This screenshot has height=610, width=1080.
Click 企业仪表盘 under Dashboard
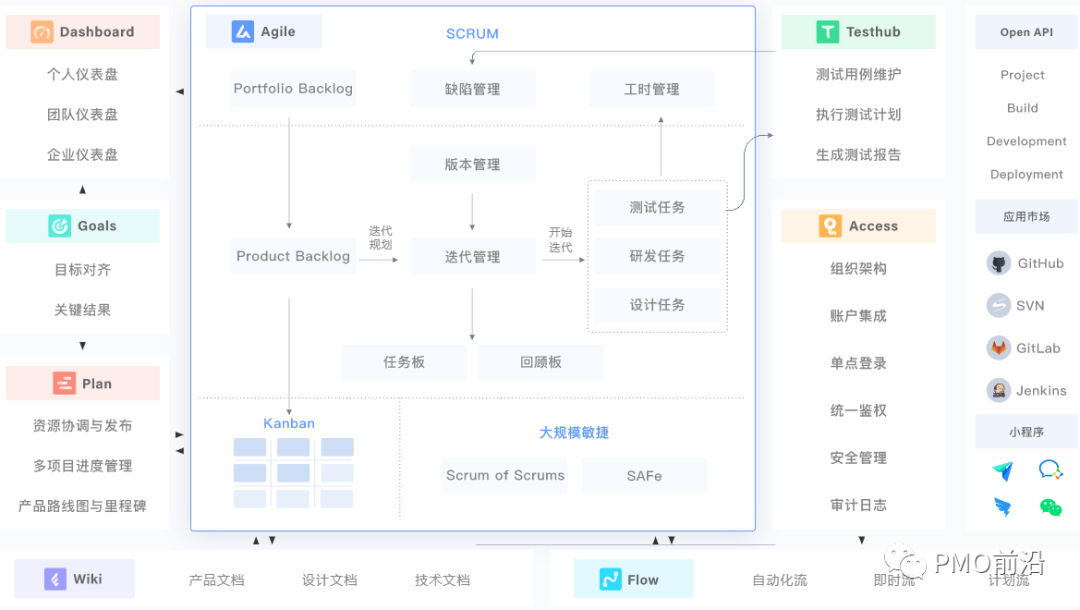[x=83, y=155]
